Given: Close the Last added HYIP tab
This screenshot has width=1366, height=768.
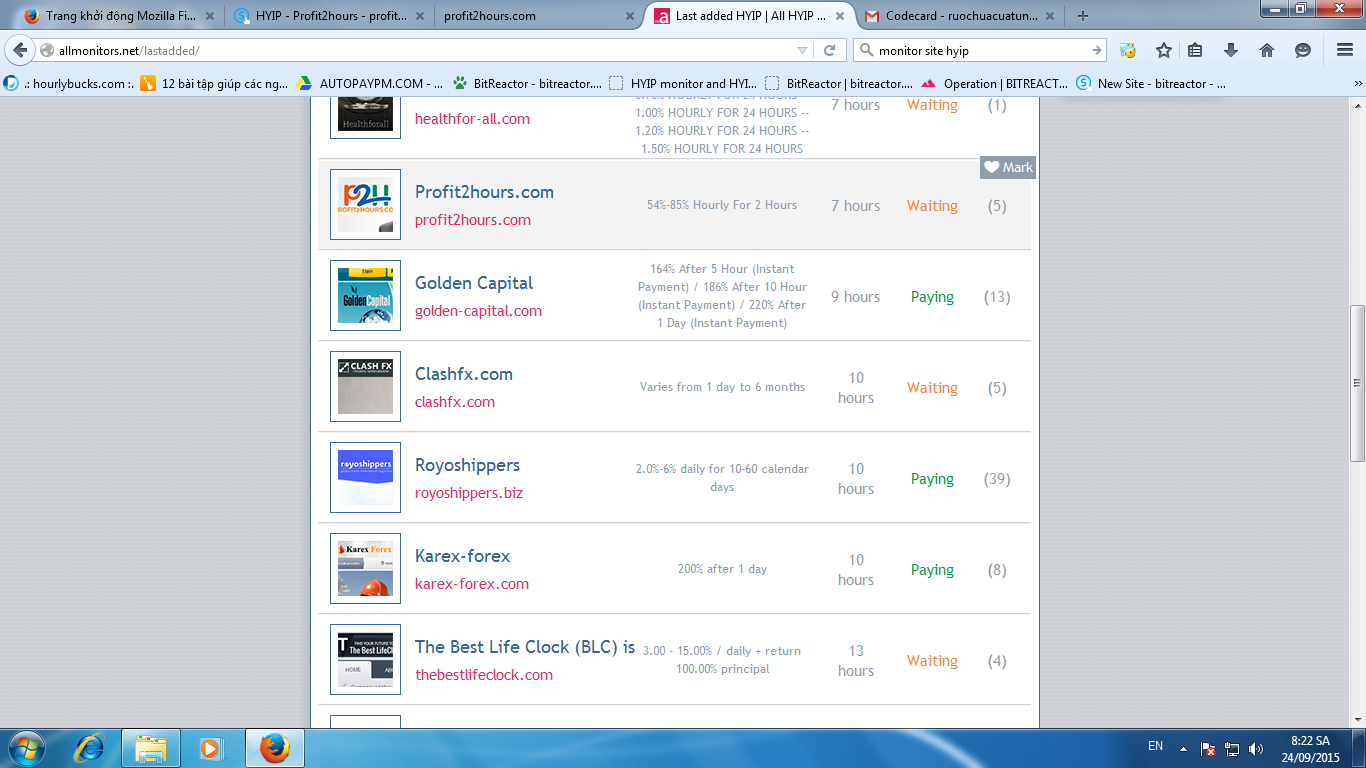Looking at the screenshot, I should [839, 16].
